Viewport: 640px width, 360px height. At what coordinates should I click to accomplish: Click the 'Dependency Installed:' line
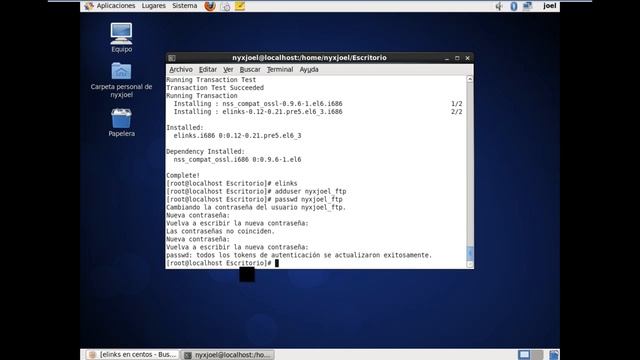(x=205, y=151)
